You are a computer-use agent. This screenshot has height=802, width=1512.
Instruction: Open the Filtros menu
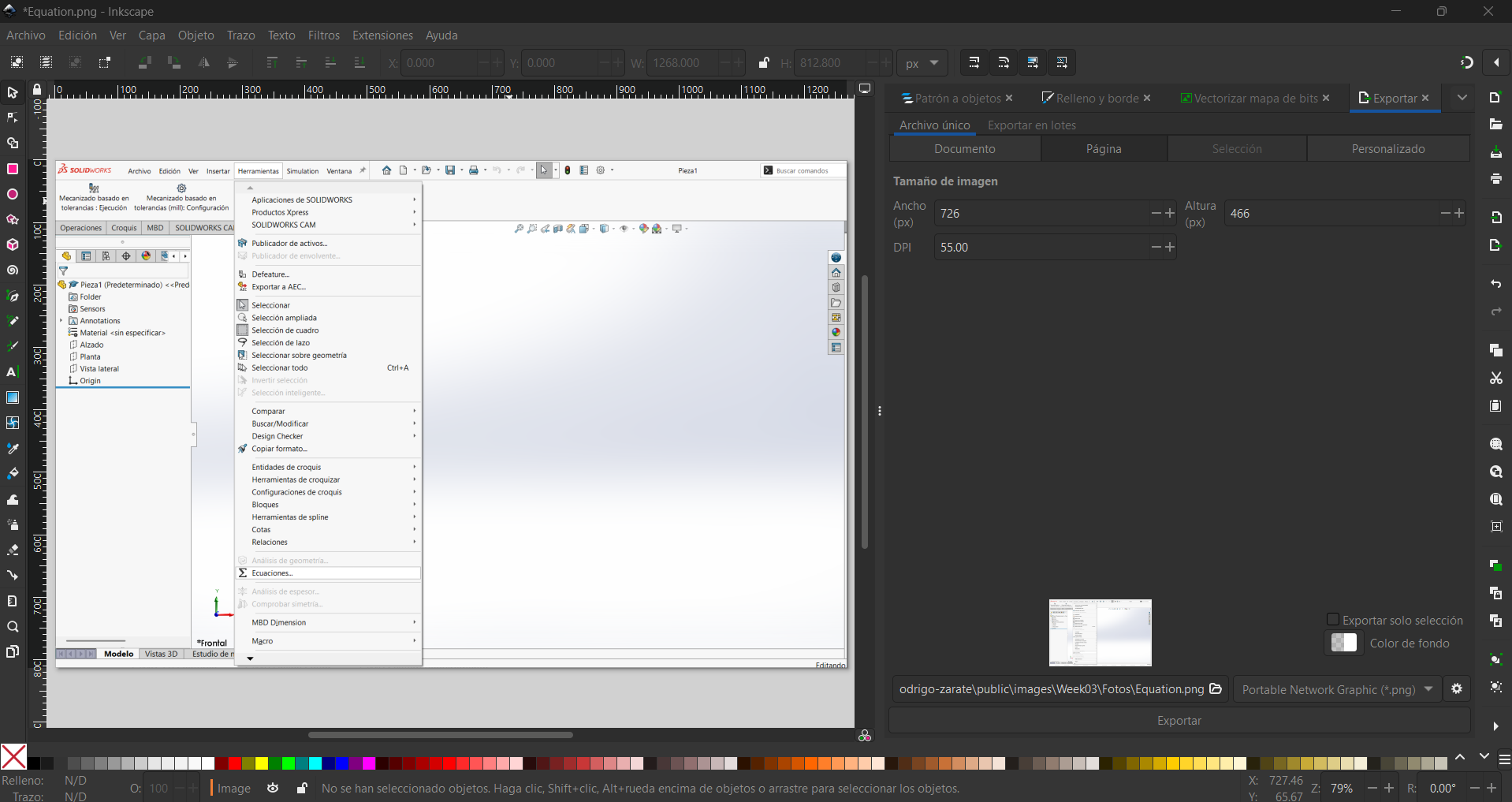coord(324,35)
